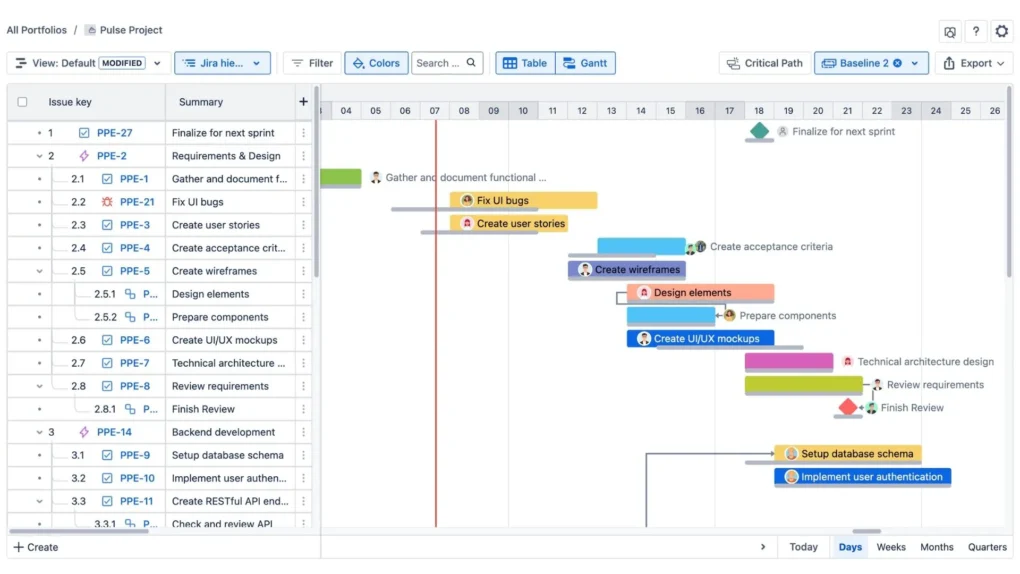This screenshot has height=574, width=1020.
Task: Toggle the select-all checkbox in header
Action: pos(22,102)
